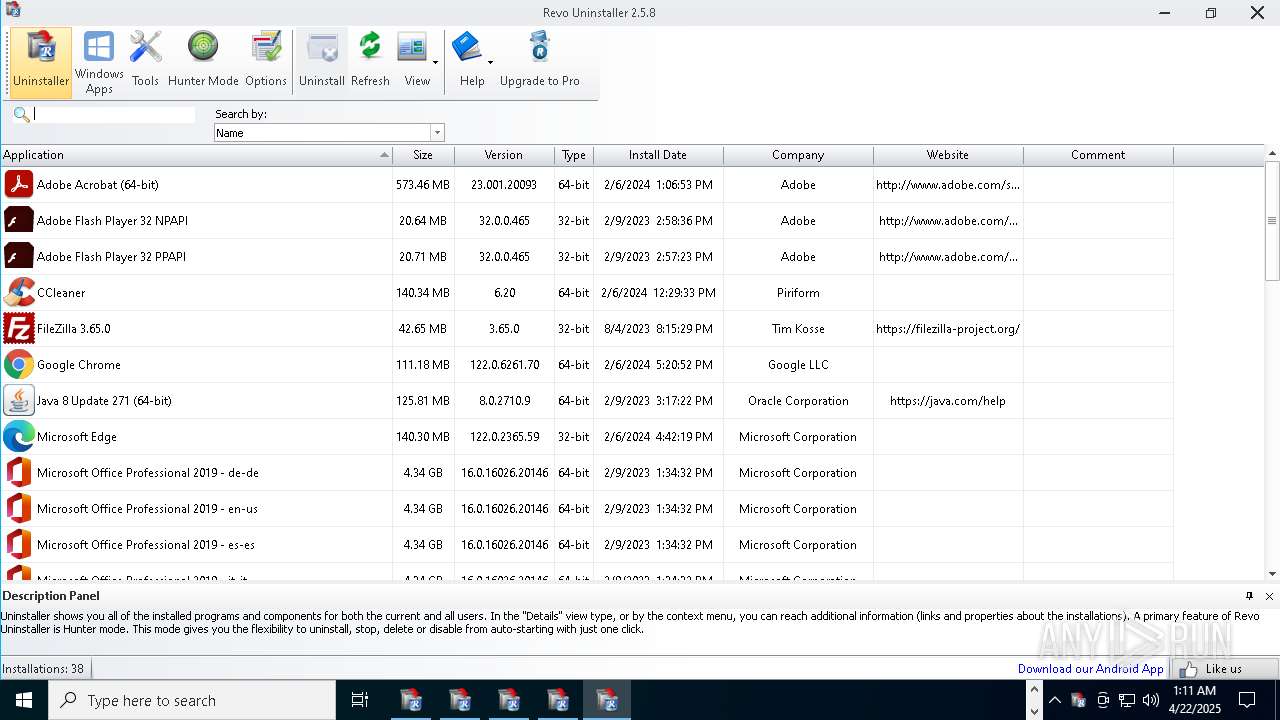1280x720 pixels.
Task: Click the Website column header
Action: pyautogui.click(x=948, y=155)
